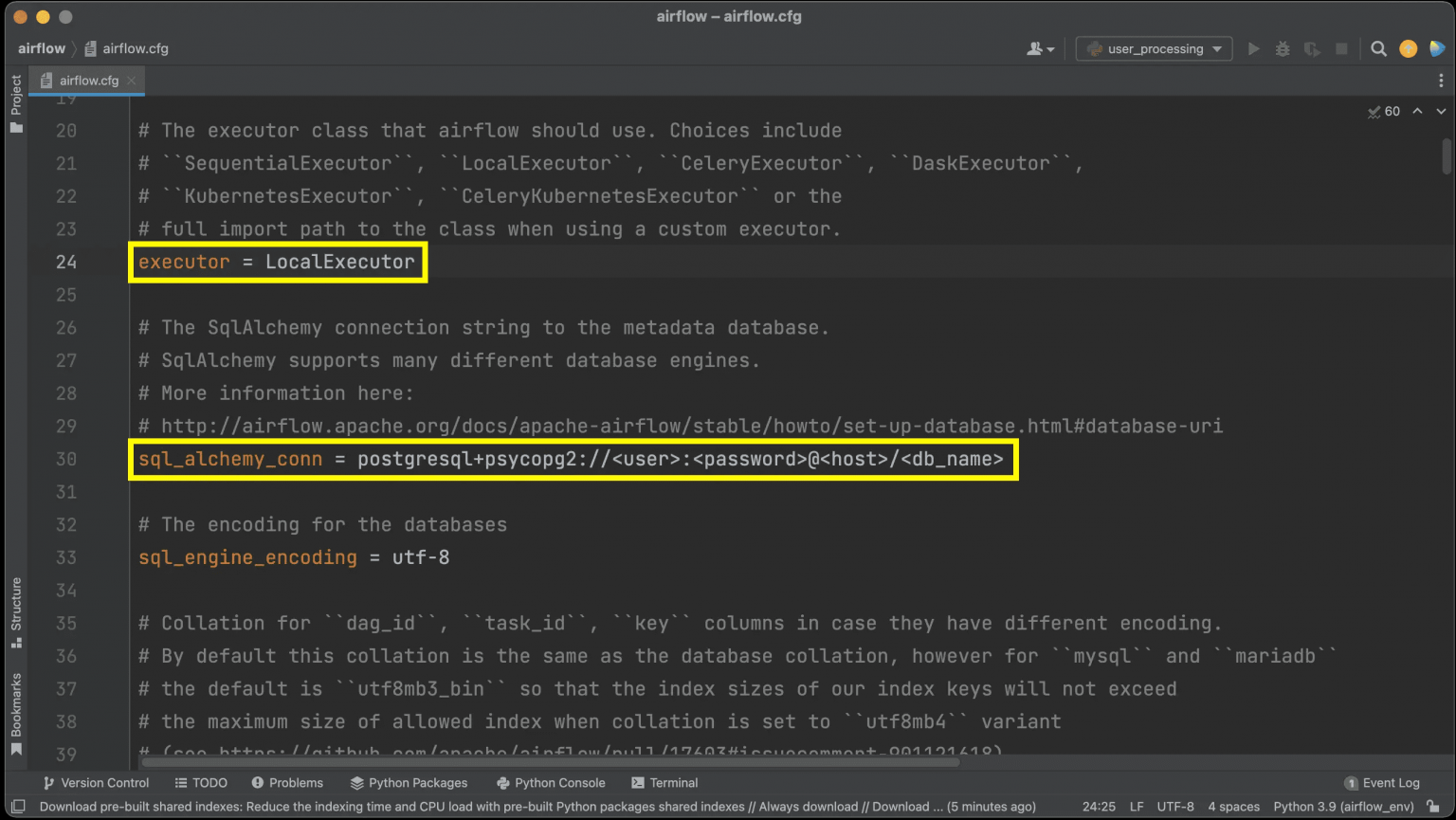
Task: Open the user_processing run configuration dropdown
Action: (x=1153, y=48)
